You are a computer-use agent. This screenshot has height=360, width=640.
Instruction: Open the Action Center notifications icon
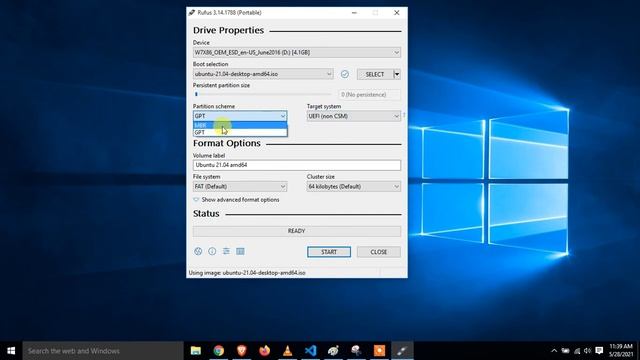(599, 351)
